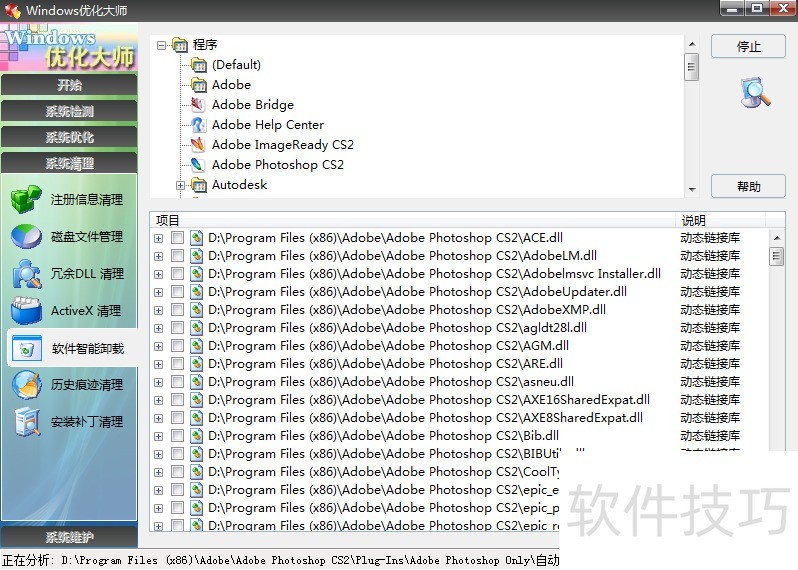Click the ActiveX 清理 icon
798x570 pixels.
click(26, 310)
